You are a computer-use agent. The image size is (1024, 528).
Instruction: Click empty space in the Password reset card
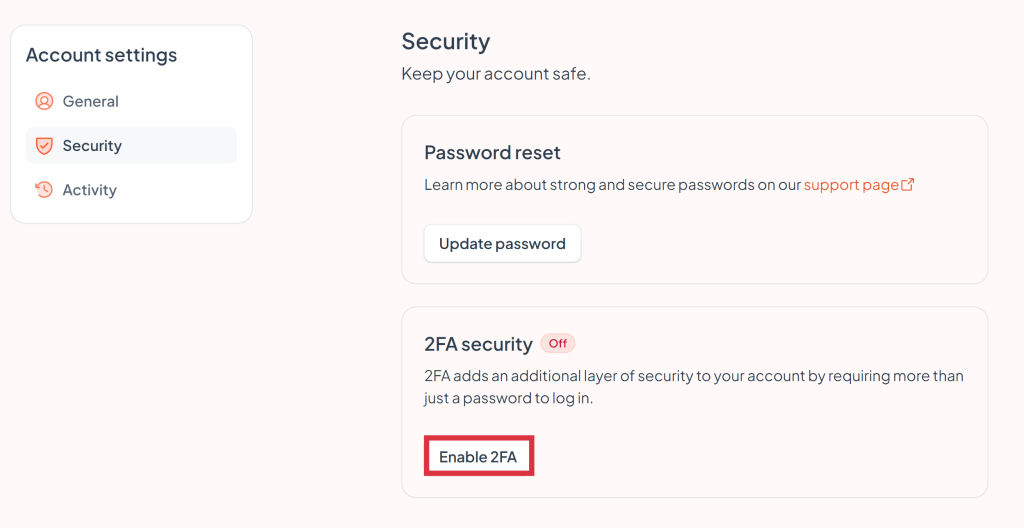pyautogui.click(x=780, y=245)
